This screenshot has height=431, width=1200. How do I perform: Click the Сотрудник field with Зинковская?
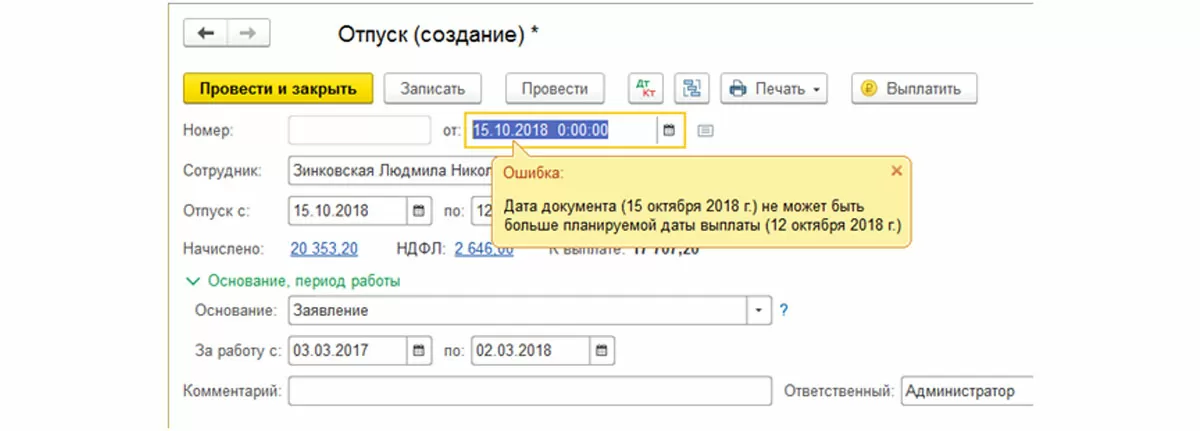click(x=390, y=170)
